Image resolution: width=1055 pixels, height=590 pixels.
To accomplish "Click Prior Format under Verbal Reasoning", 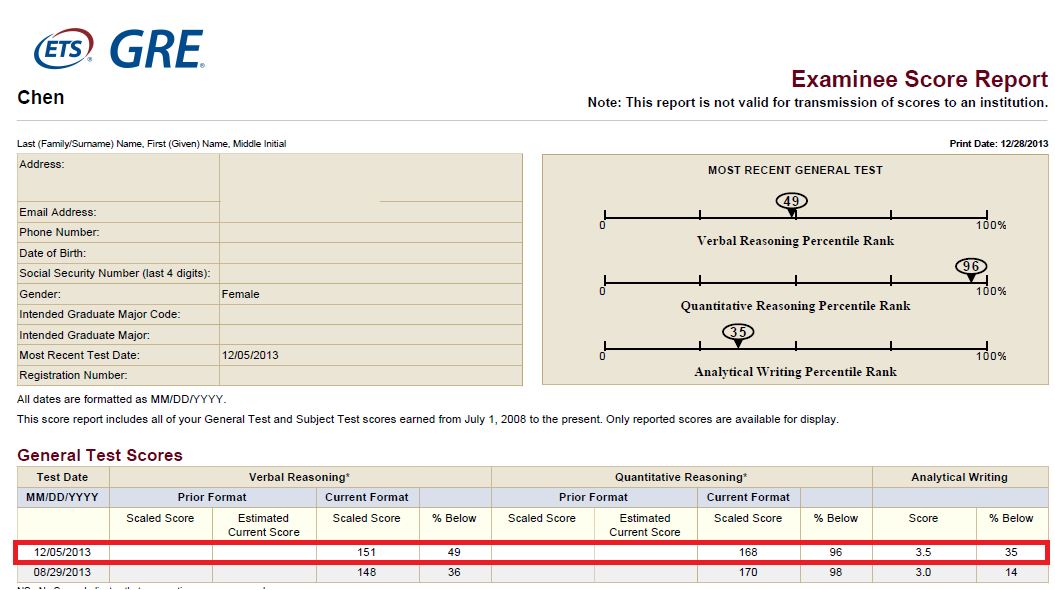I will (212, 497).
